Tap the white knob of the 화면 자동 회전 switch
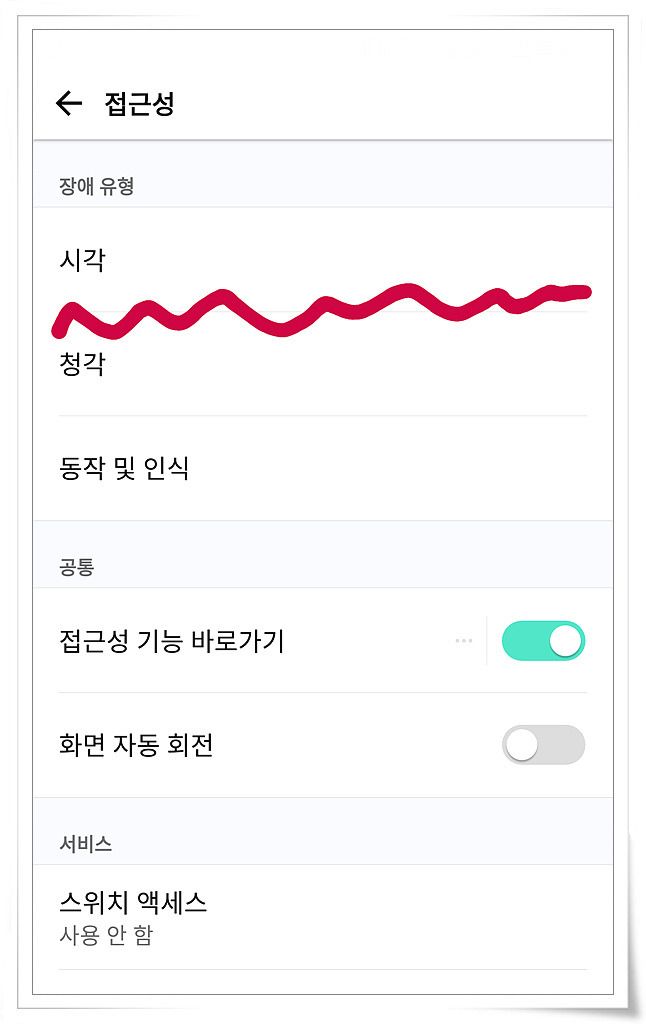Viewport: 646px width, 1024px height. [x=522, y=745]
